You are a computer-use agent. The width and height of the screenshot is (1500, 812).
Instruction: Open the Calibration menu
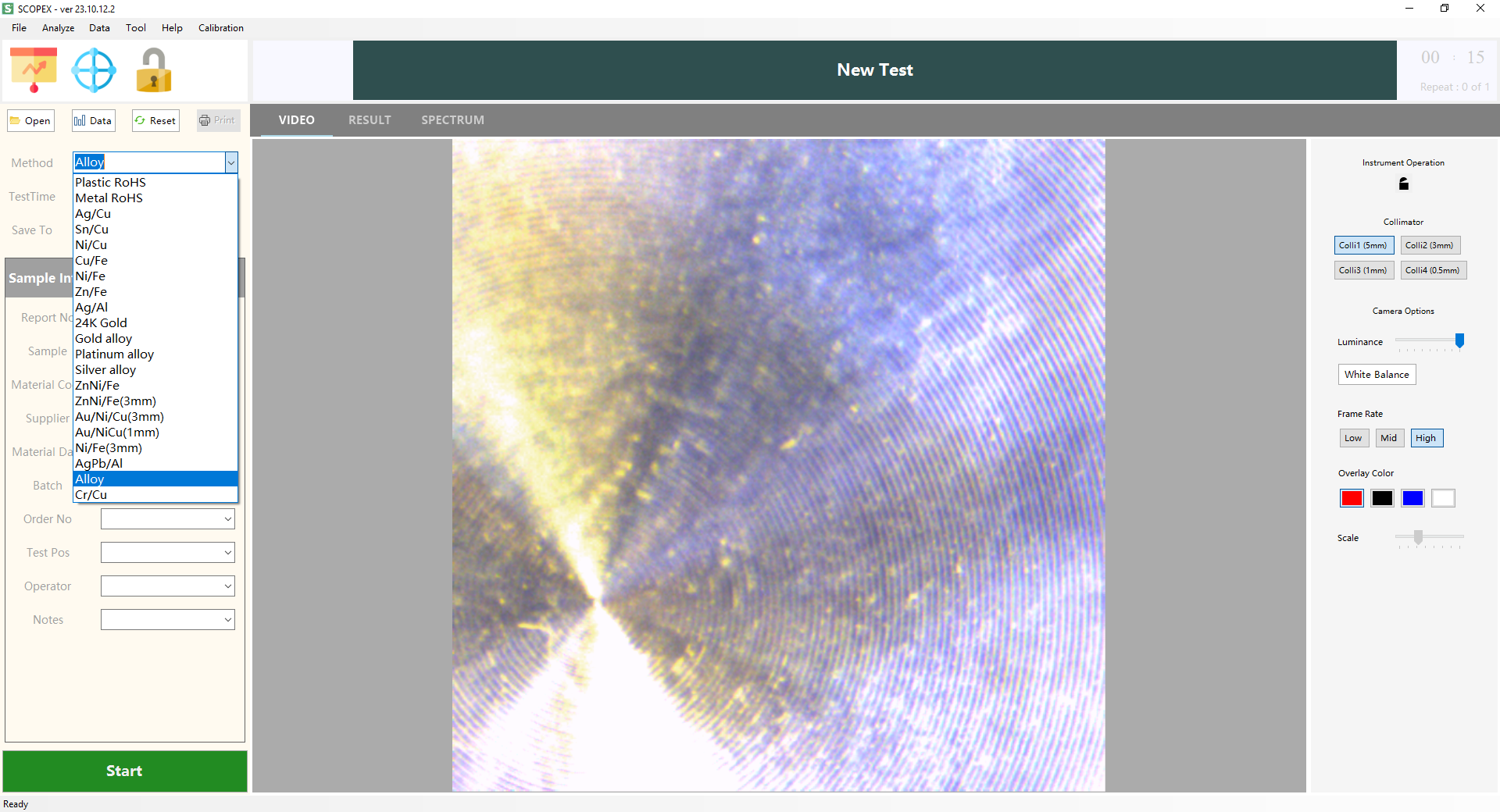(x=220, y=28)
